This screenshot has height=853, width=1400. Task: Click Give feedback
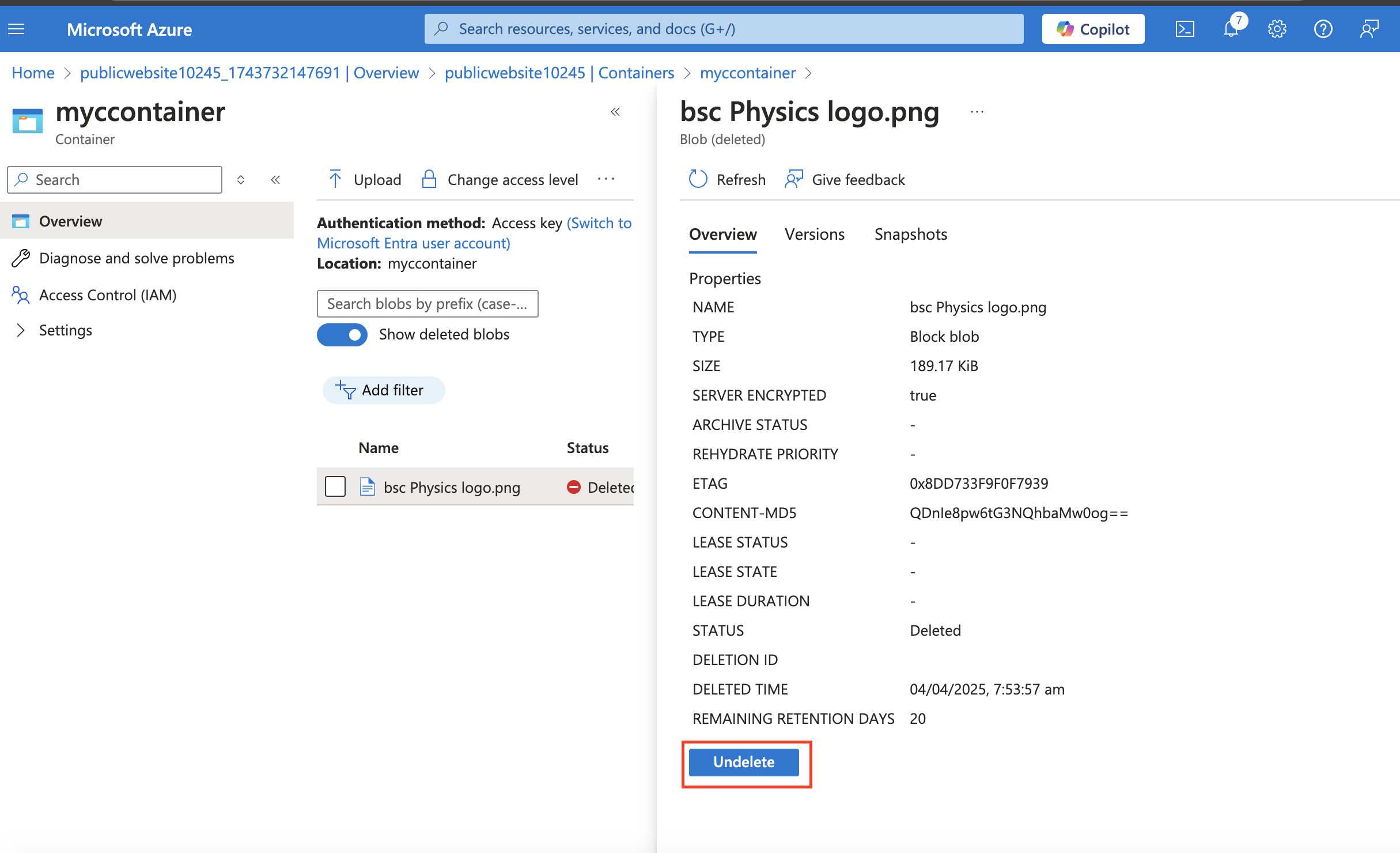[846, 180]
